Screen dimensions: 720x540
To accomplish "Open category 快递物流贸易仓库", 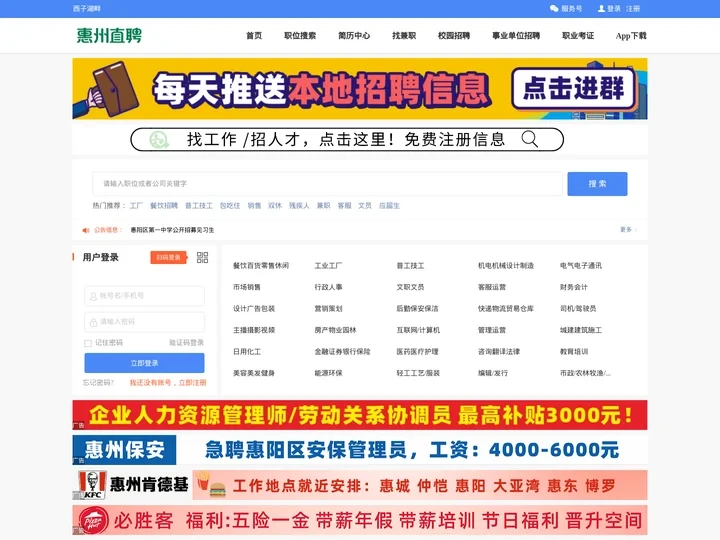I will 506,309.
